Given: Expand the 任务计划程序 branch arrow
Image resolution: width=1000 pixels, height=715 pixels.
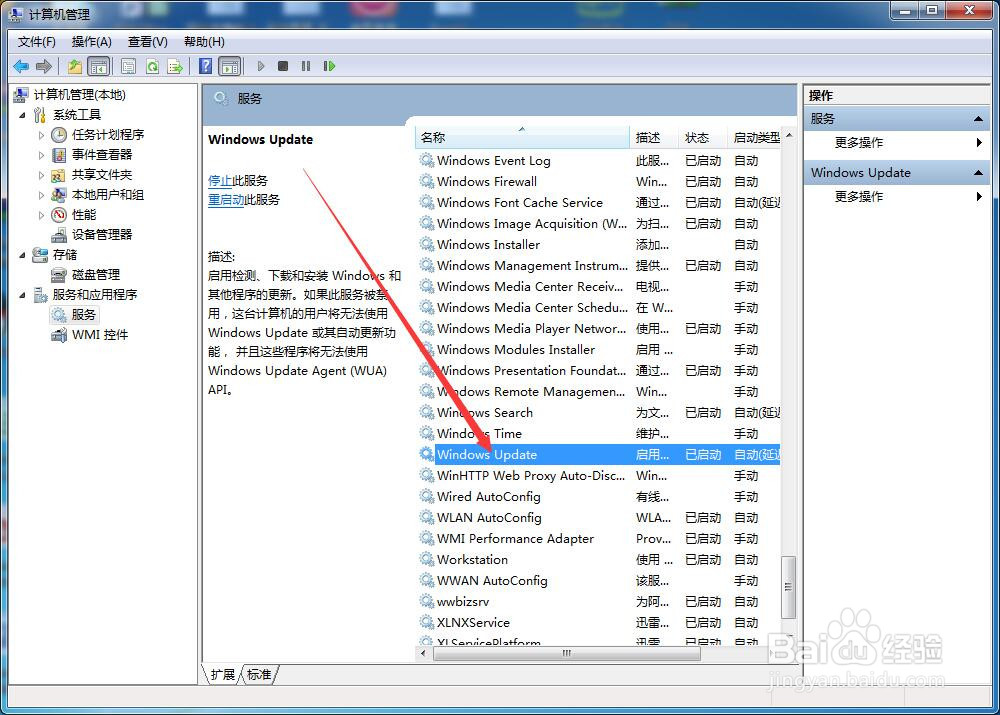Looking at the screenshot, I should (41, 135).
